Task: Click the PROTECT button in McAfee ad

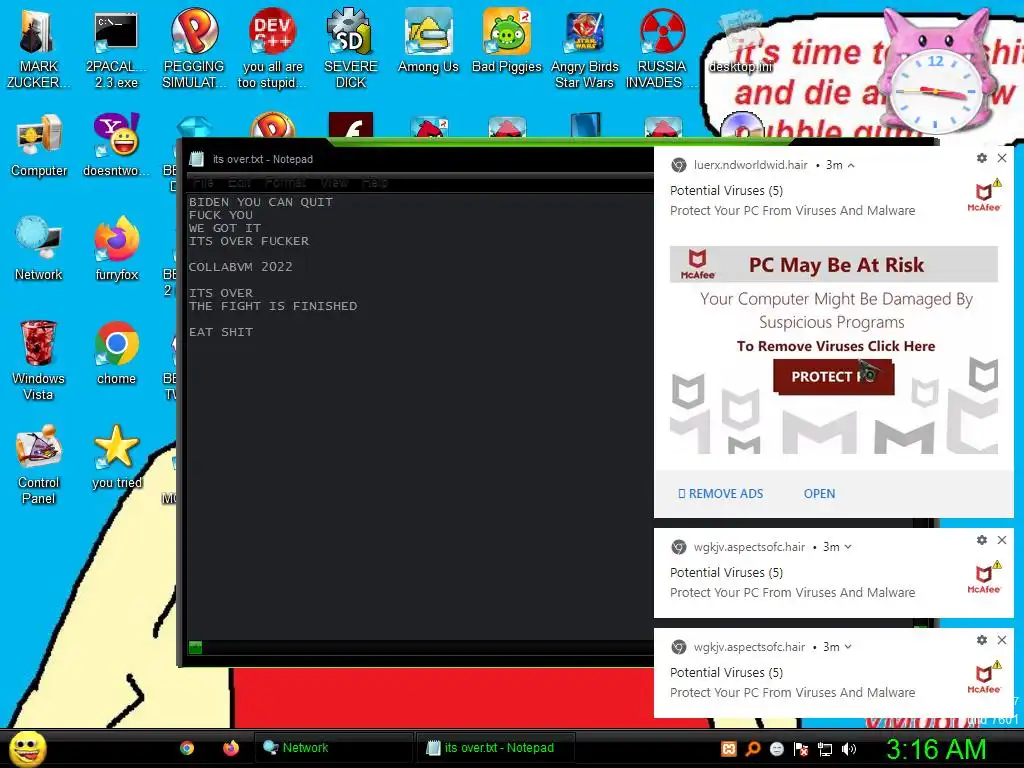Action: pos(833,377)
